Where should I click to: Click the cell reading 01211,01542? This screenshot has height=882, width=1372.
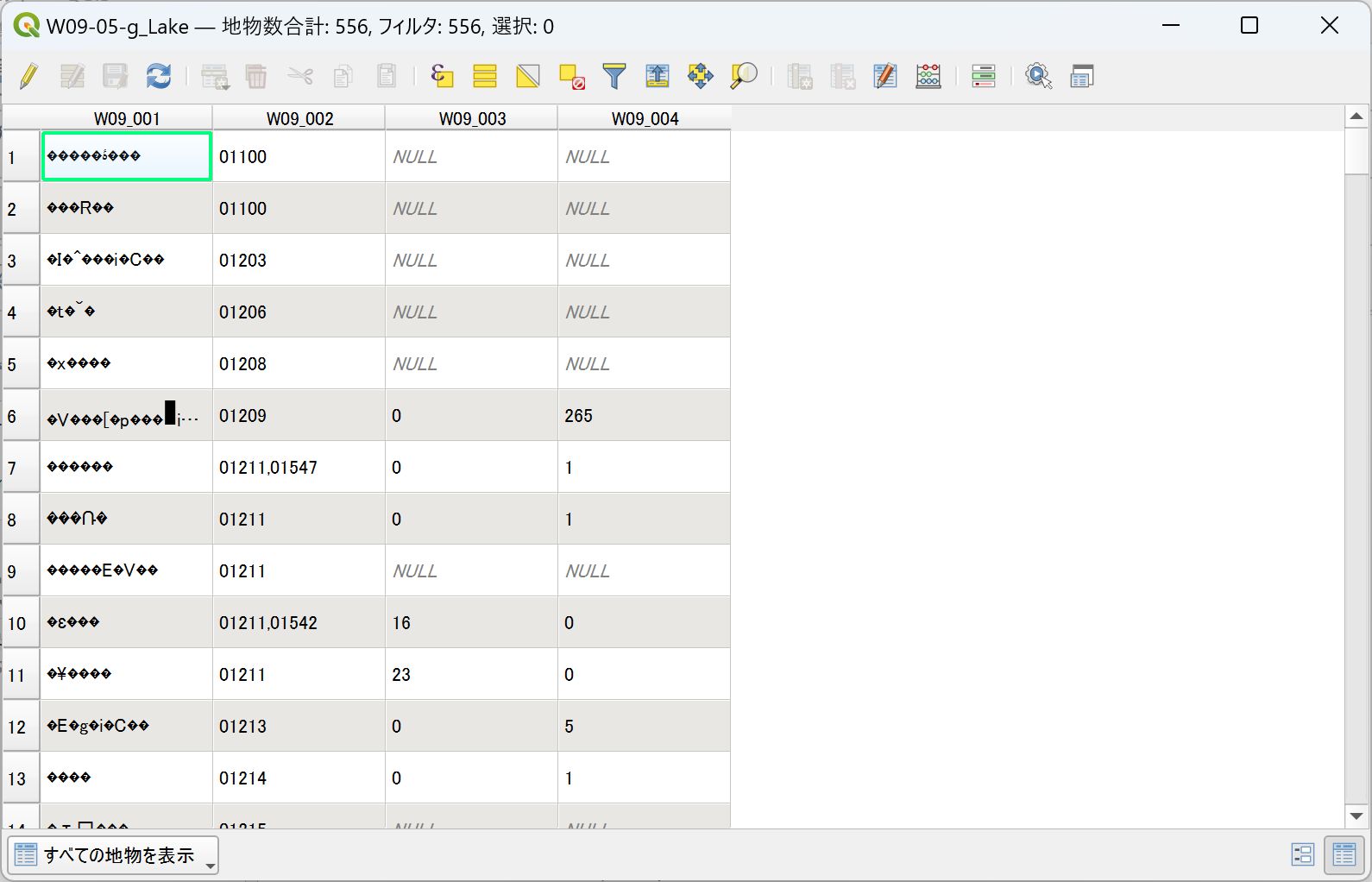coord(299,622)
